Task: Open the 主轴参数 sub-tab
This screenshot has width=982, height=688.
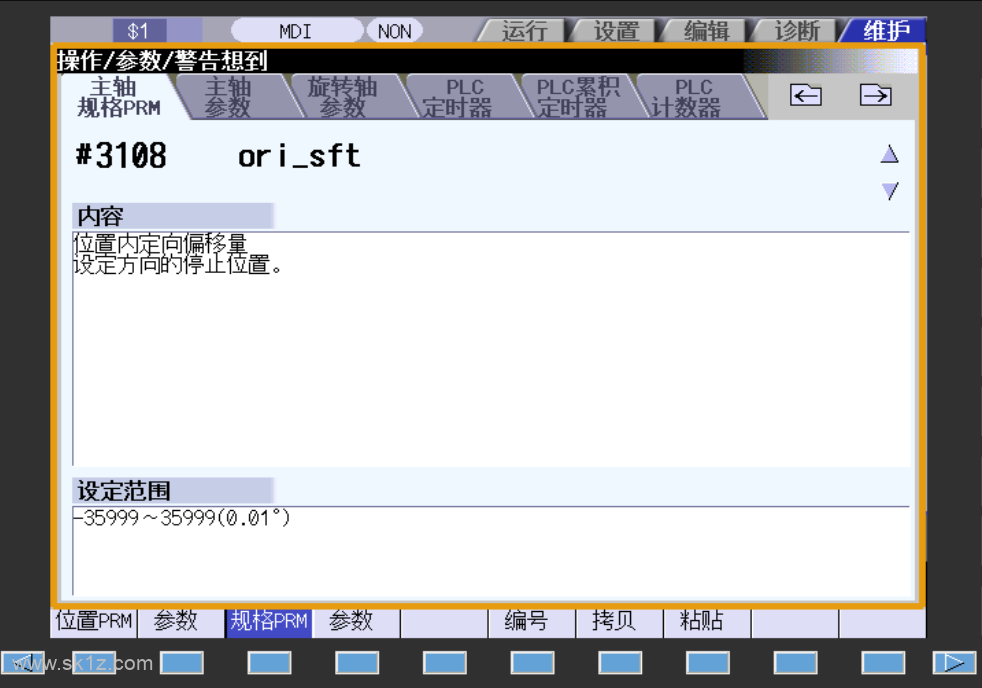Action: coord(228,97)
